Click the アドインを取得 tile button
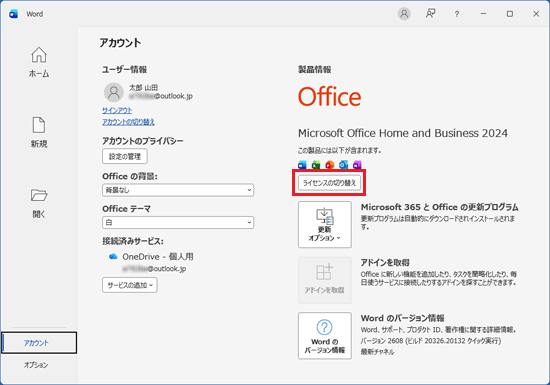 tap(325, 280)
